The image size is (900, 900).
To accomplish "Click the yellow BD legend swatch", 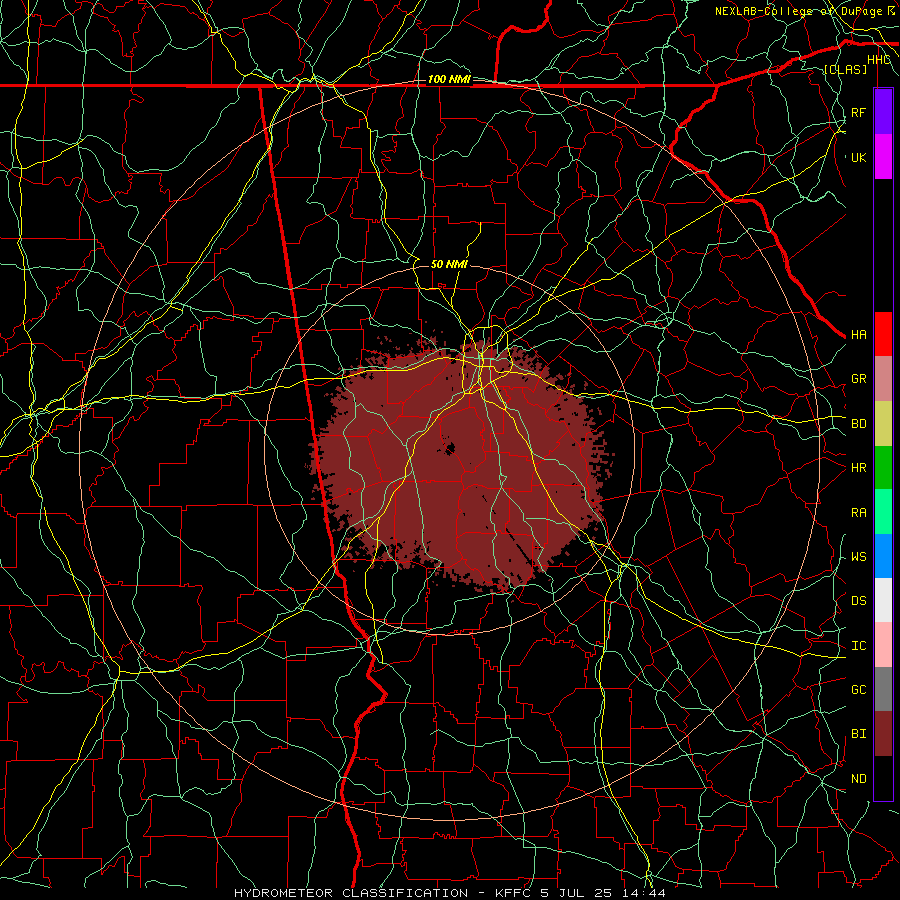I will click(x=883, y=424).
